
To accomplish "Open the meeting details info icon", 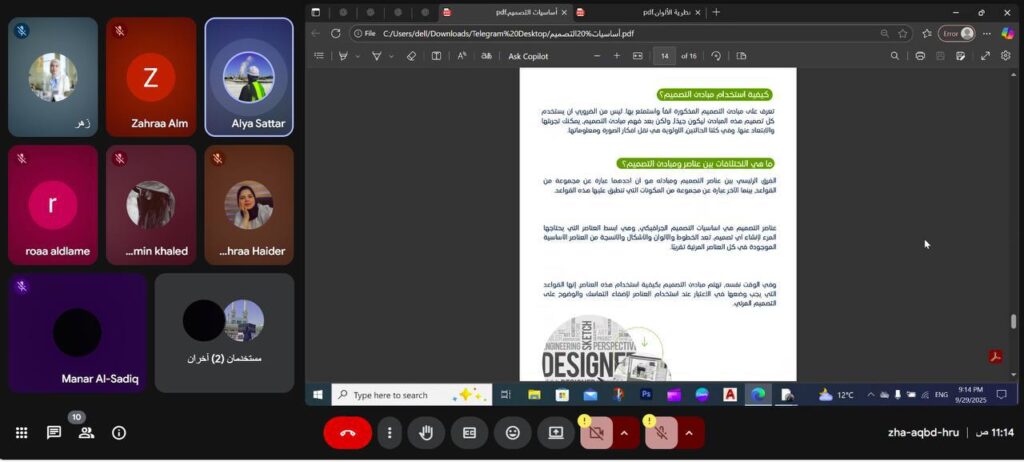I will tap(119, 433).
